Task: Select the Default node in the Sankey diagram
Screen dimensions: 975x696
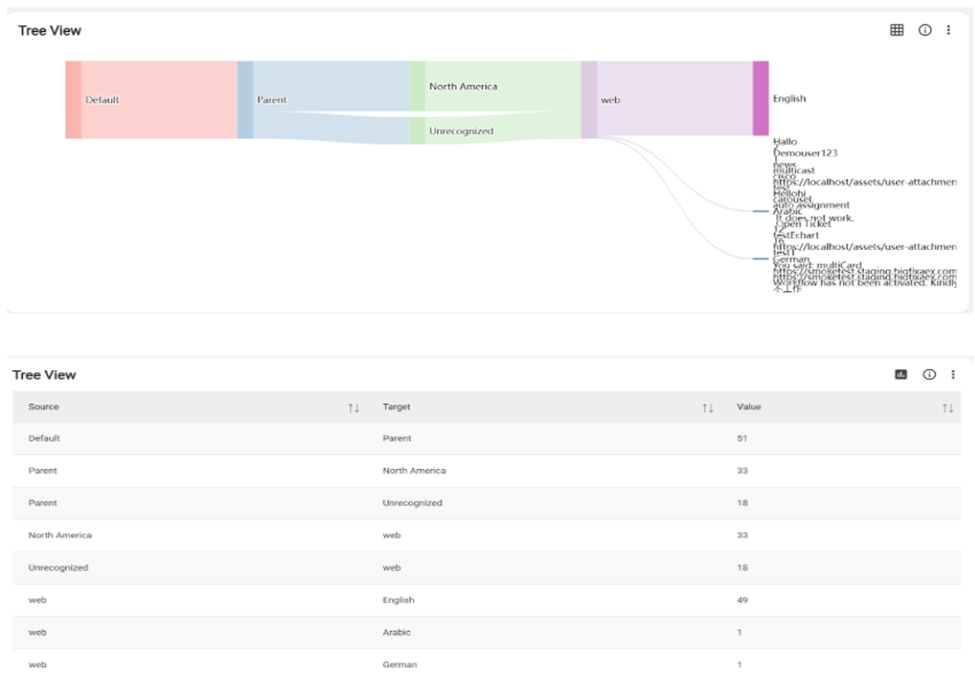Action: [73, 99]
